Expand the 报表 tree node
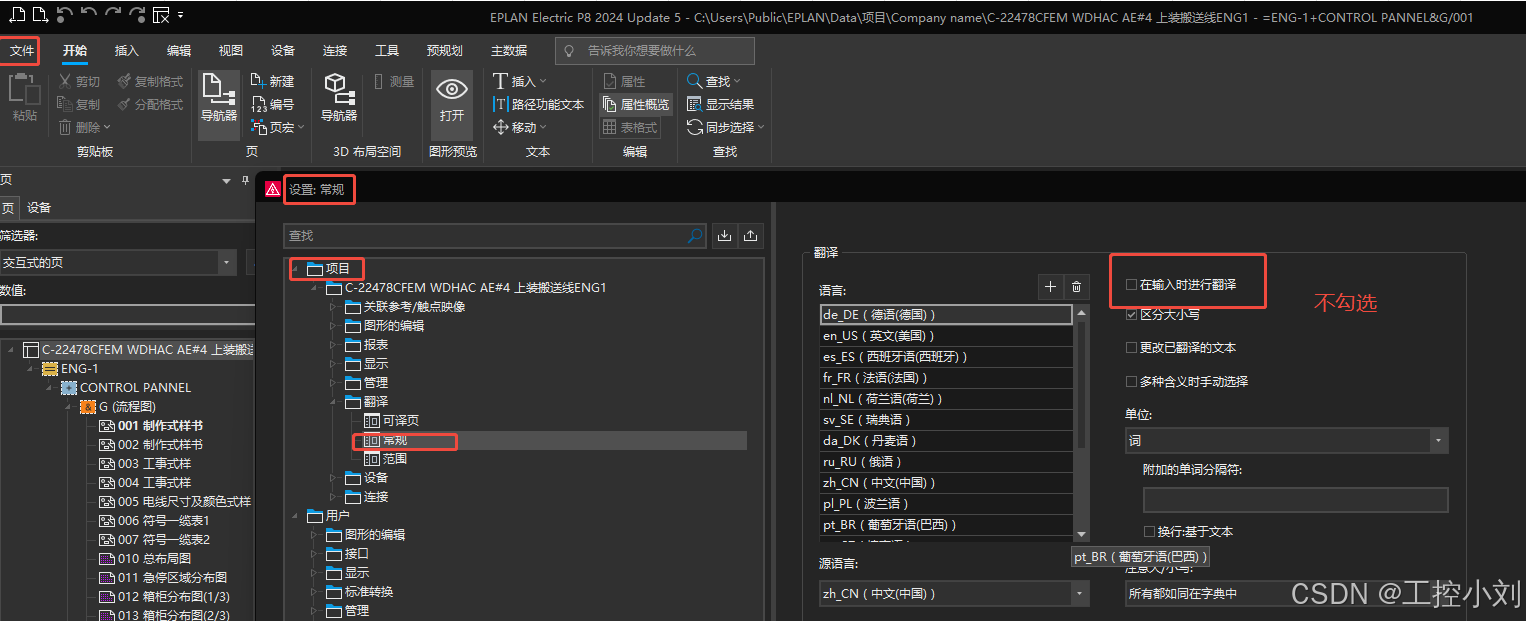The width and height of the screenshot is (1526, 621). 334,345
